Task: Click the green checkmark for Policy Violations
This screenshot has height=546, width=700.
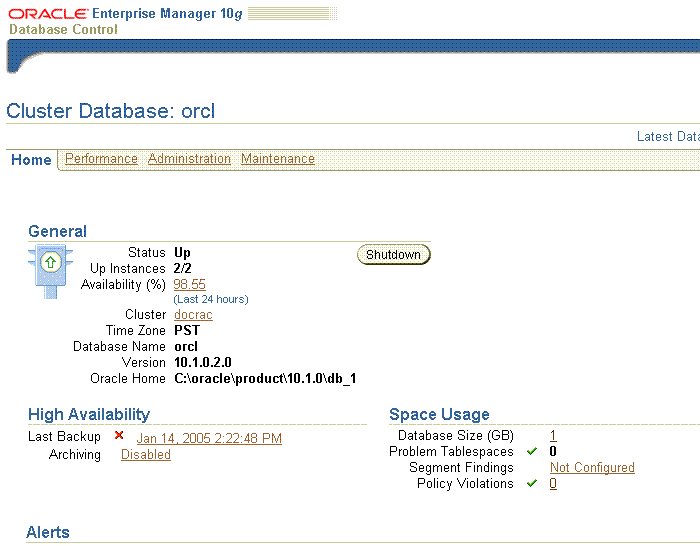Action: tap(532, 483)
